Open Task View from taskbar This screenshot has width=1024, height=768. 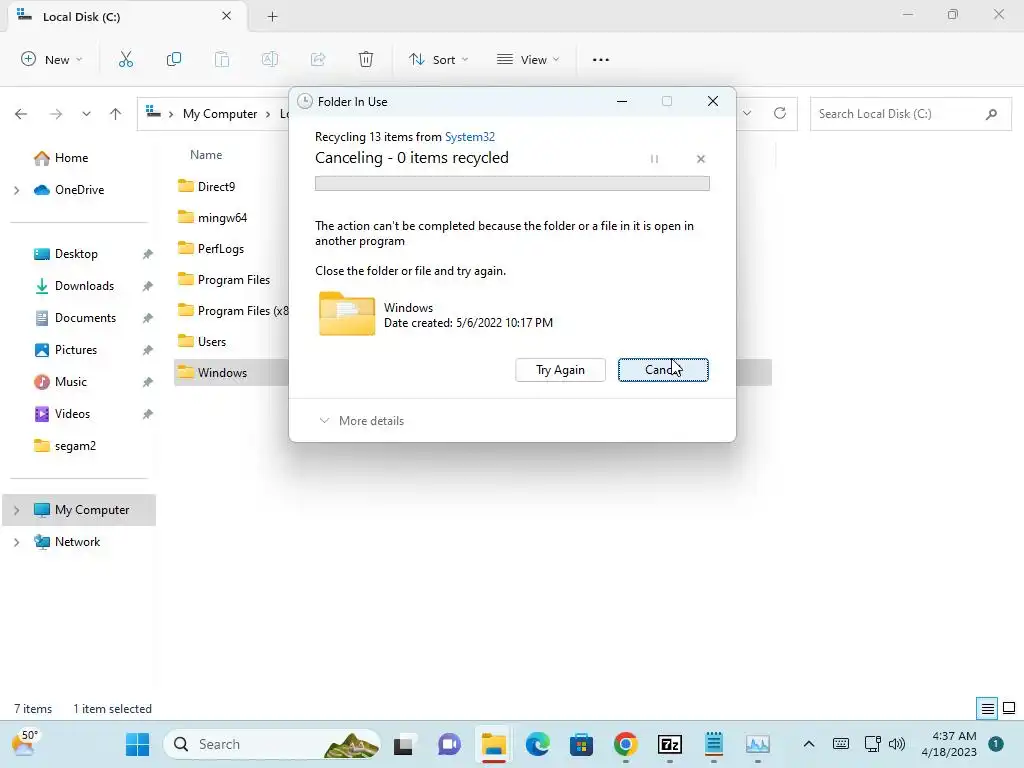pyautogui.click(x=404, y=744)
